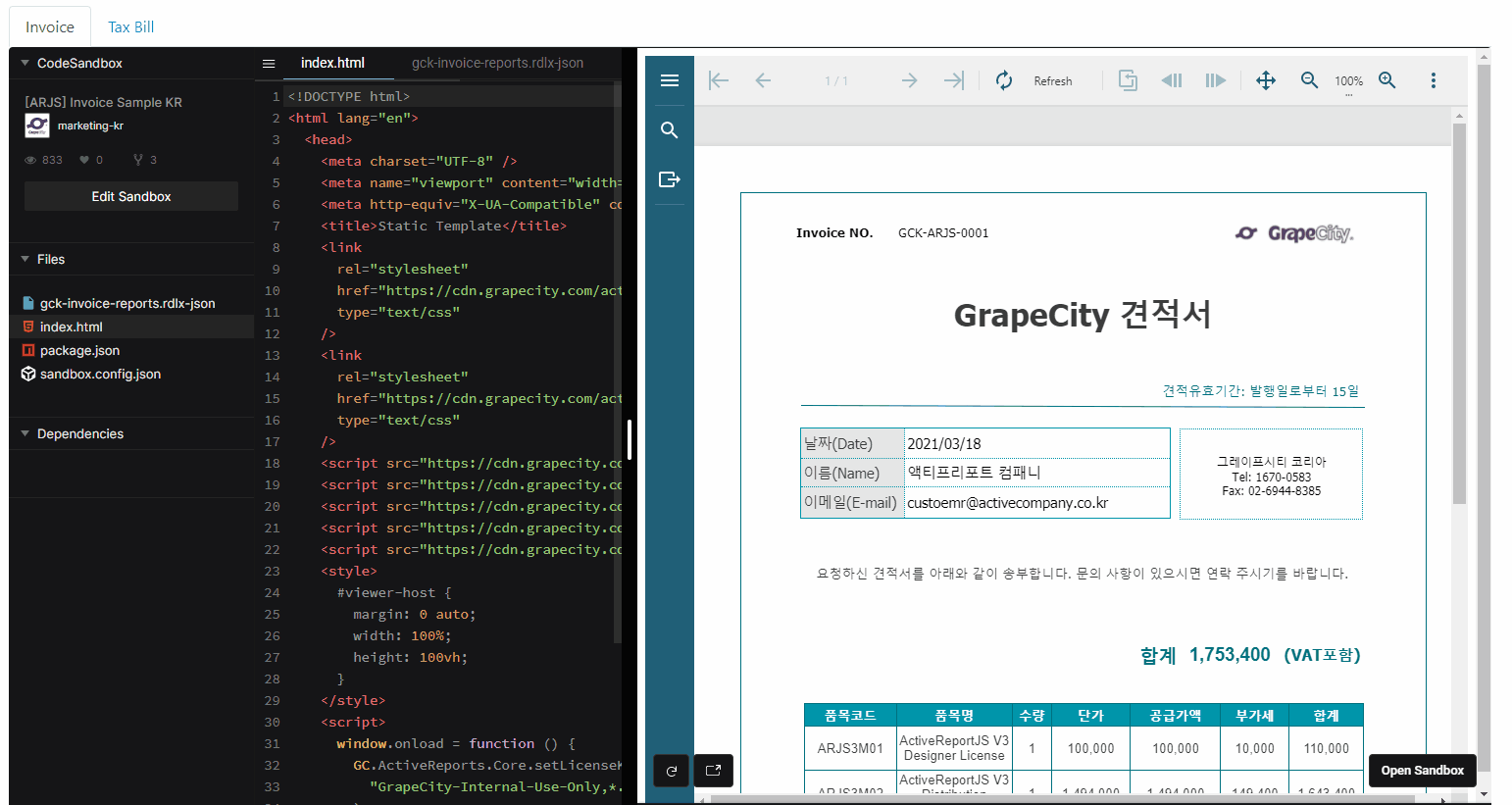
Task: Toggle the code editor hamburger menu
Action: (269, 64)
